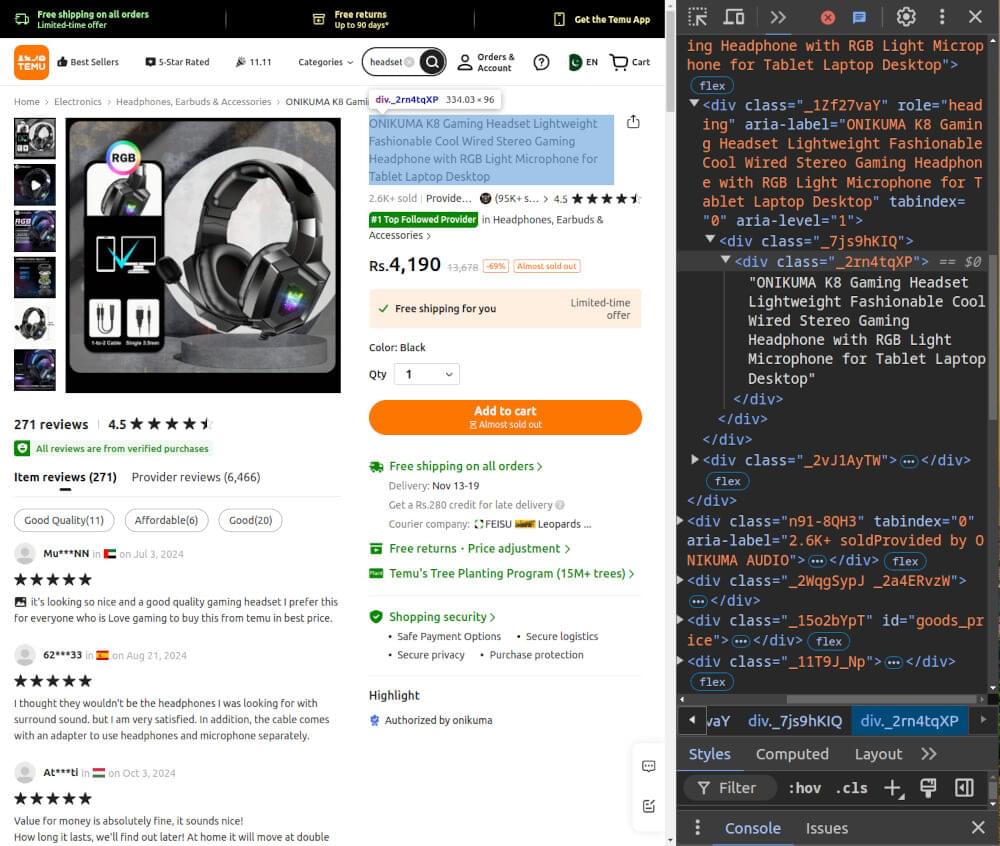Viewport: 1000px width, 846px height.
Task: Switch to the Computed tab in DevTools
Action: pyautogui.click(x=792, y=754)
